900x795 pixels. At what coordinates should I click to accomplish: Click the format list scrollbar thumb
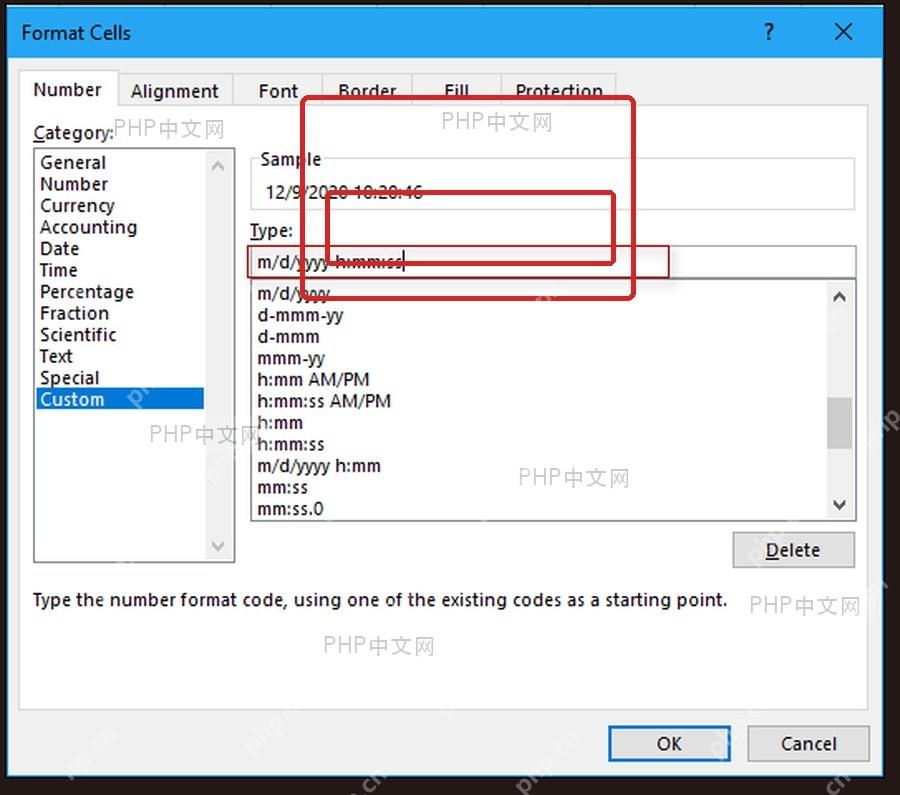pos(840,423)
